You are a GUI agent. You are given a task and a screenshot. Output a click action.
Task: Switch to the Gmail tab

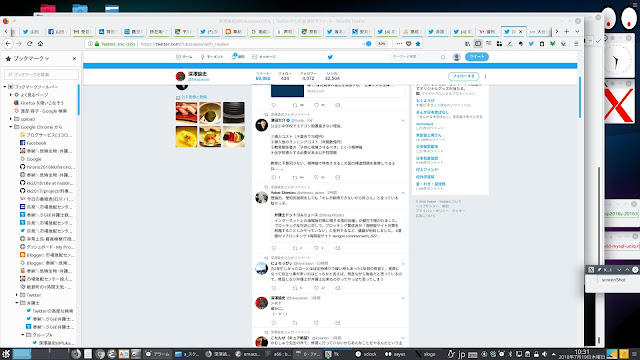(x=82, y=31)
